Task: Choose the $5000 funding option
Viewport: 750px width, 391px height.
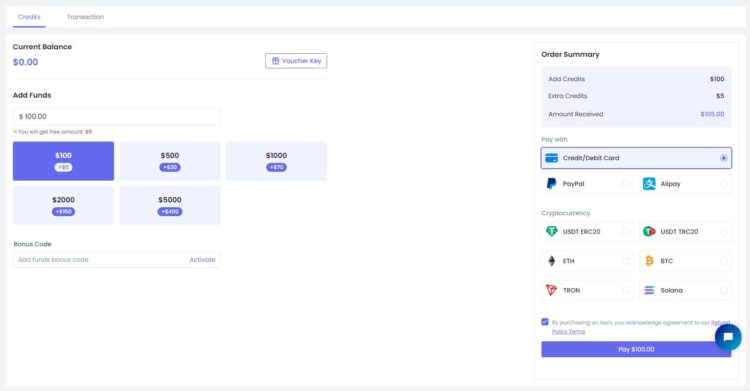Action: point(170,205)
